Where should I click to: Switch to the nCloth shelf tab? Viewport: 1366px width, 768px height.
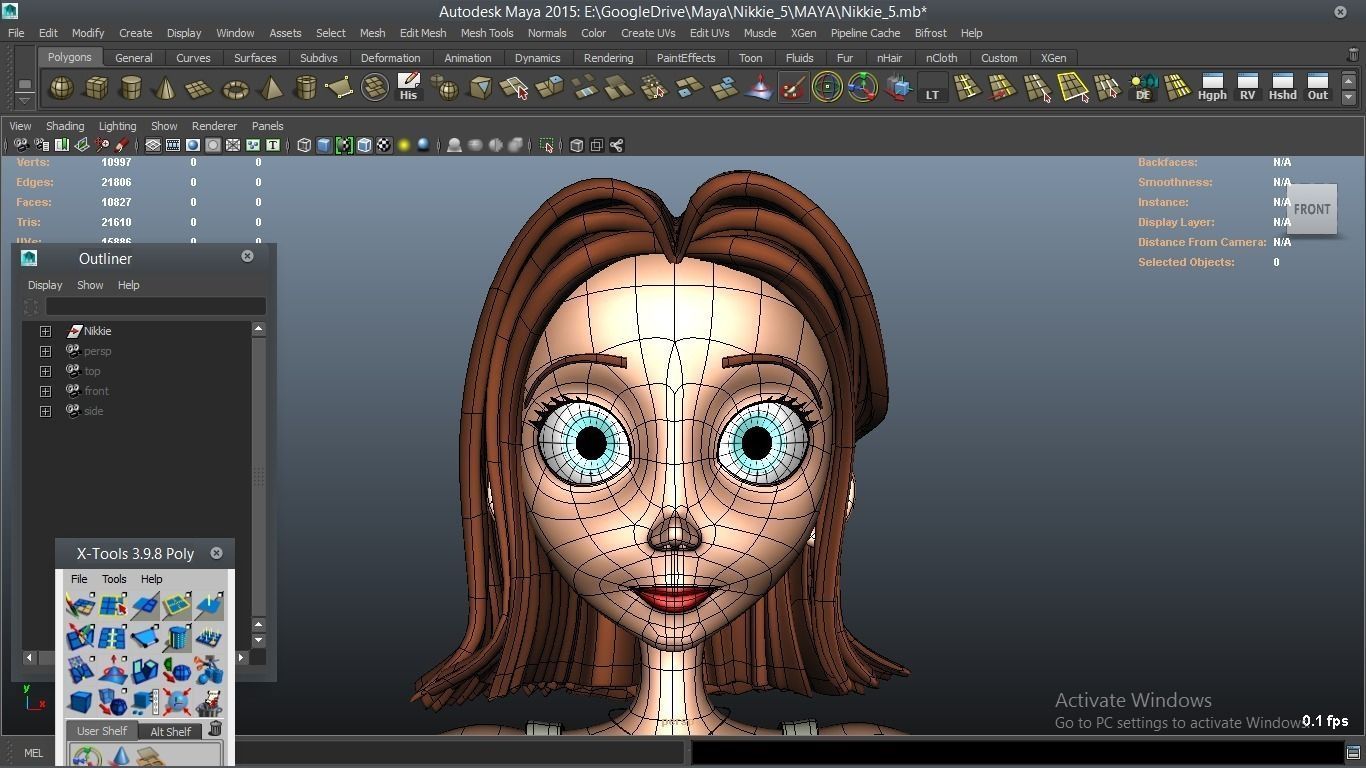click(941, 58)
